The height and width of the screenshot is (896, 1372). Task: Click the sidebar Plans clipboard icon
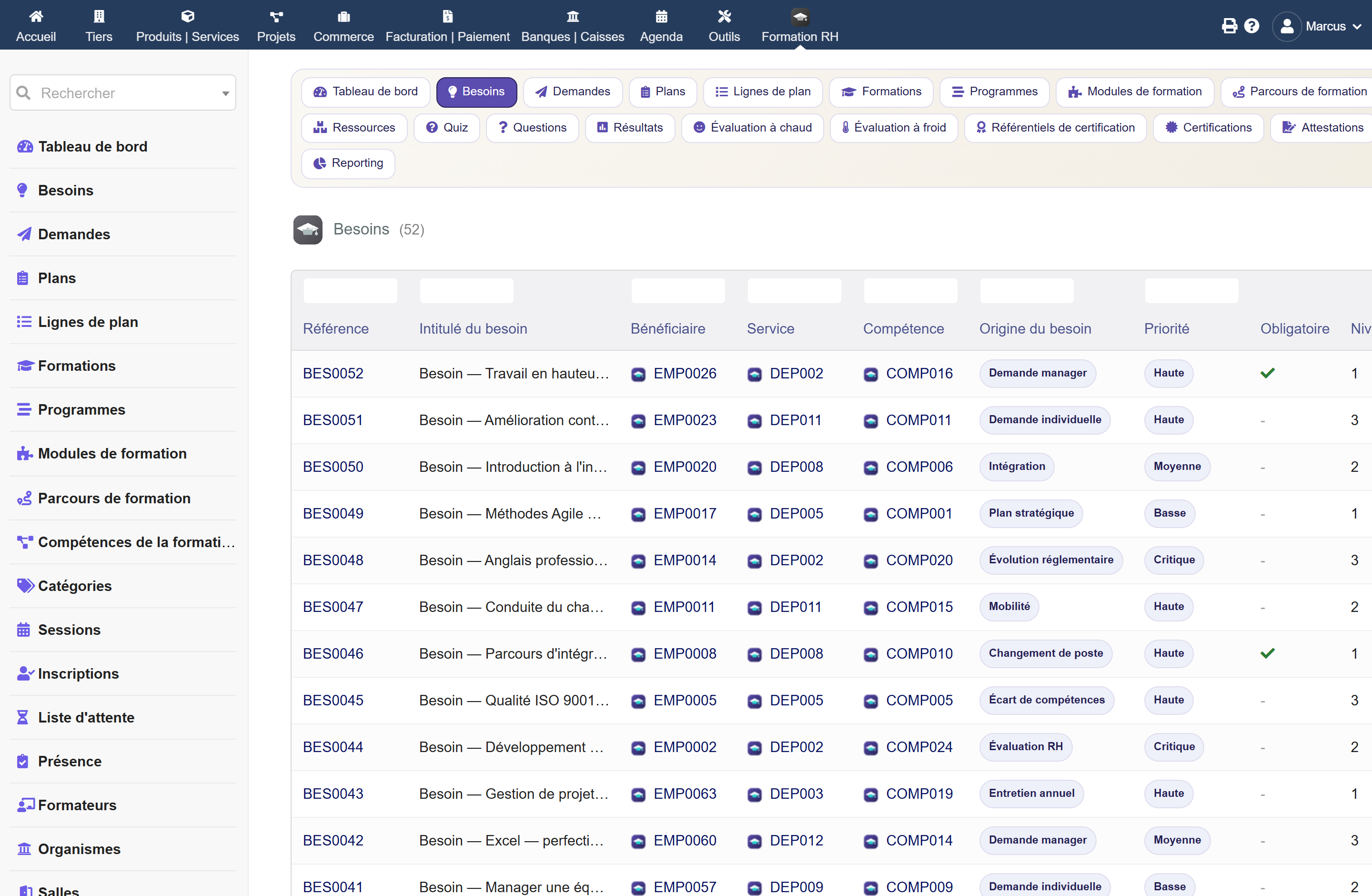point(22,278)
